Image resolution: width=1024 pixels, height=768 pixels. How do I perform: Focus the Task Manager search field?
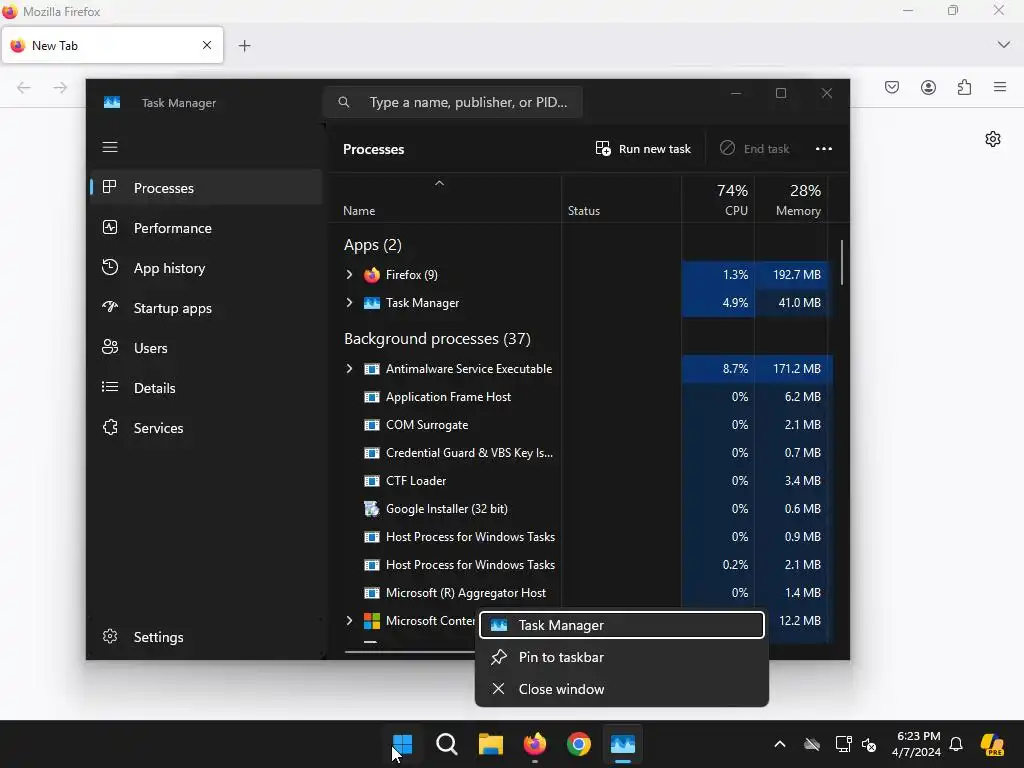(453, 103)
